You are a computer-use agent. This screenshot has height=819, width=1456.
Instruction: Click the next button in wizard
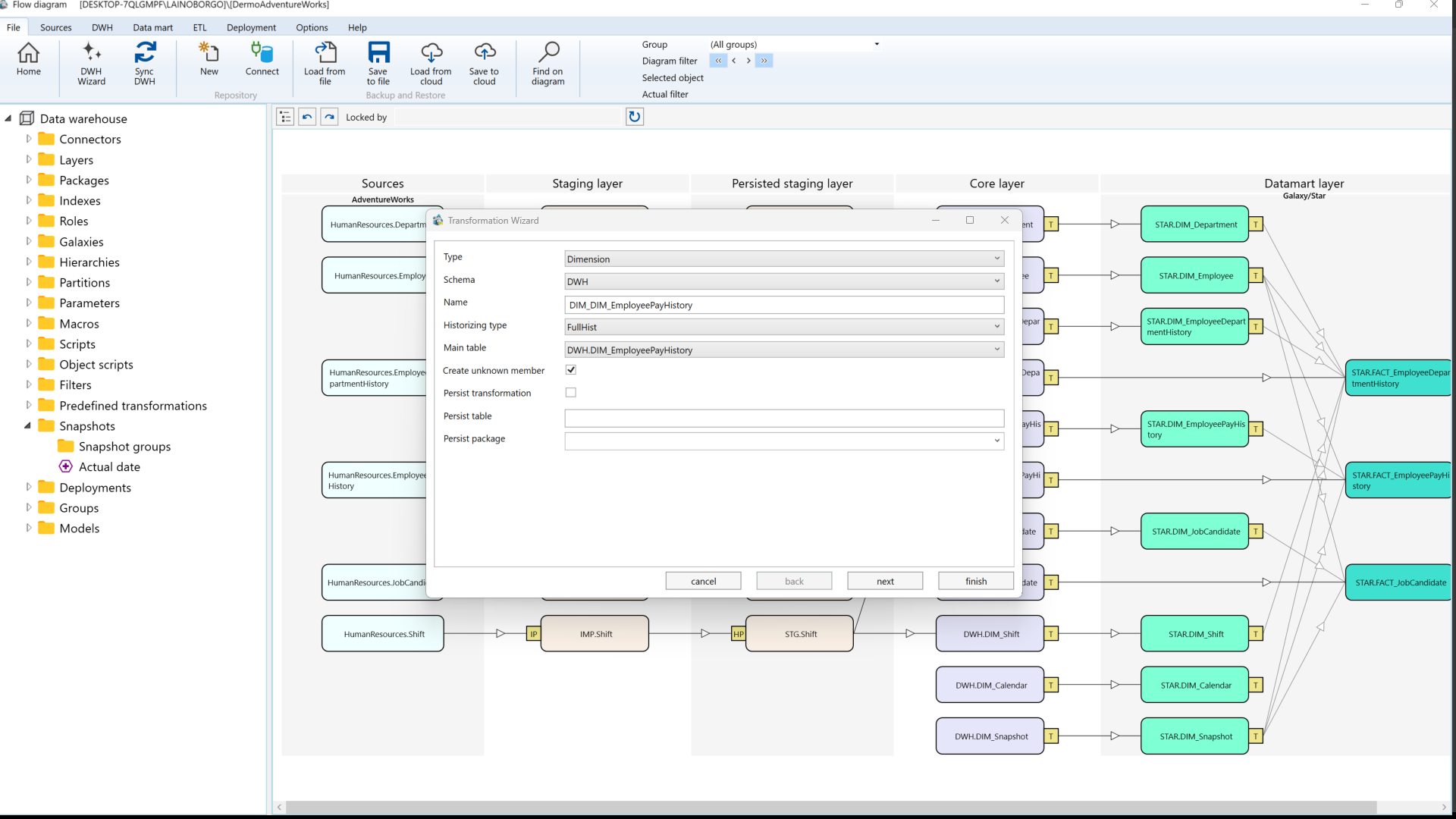point(885,581)
